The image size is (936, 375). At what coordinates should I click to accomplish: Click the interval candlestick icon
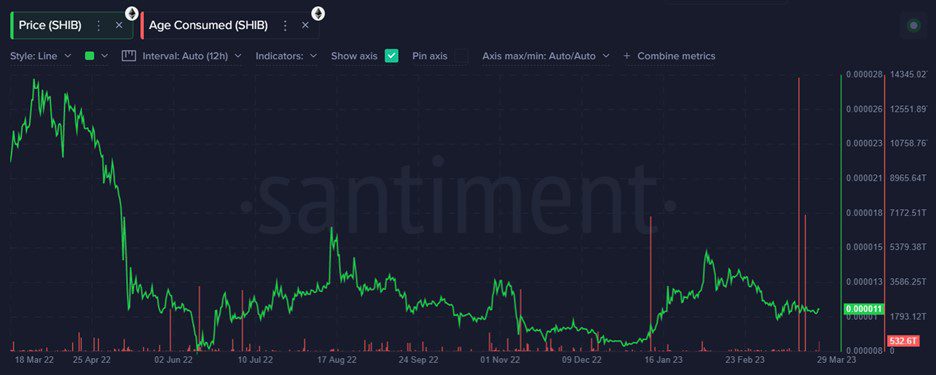click(129, 56)
